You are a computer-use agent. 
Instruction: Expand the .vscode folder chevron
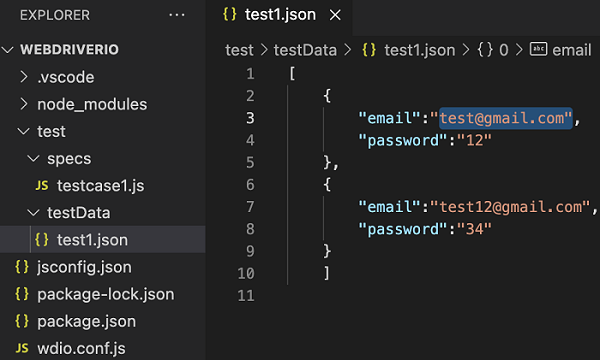pyautogui.click(x=24, y=77)
